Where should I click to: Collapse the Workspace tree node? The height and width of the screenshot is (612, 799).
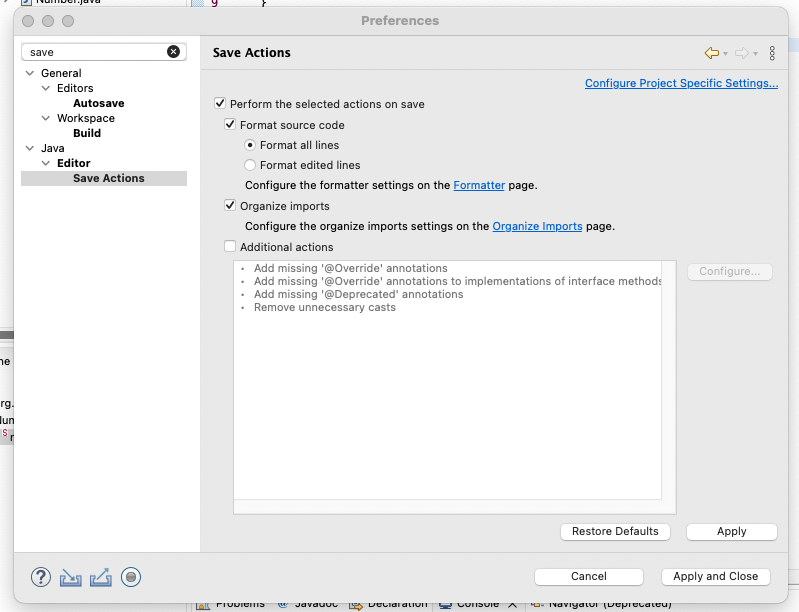tap(46, 118)
